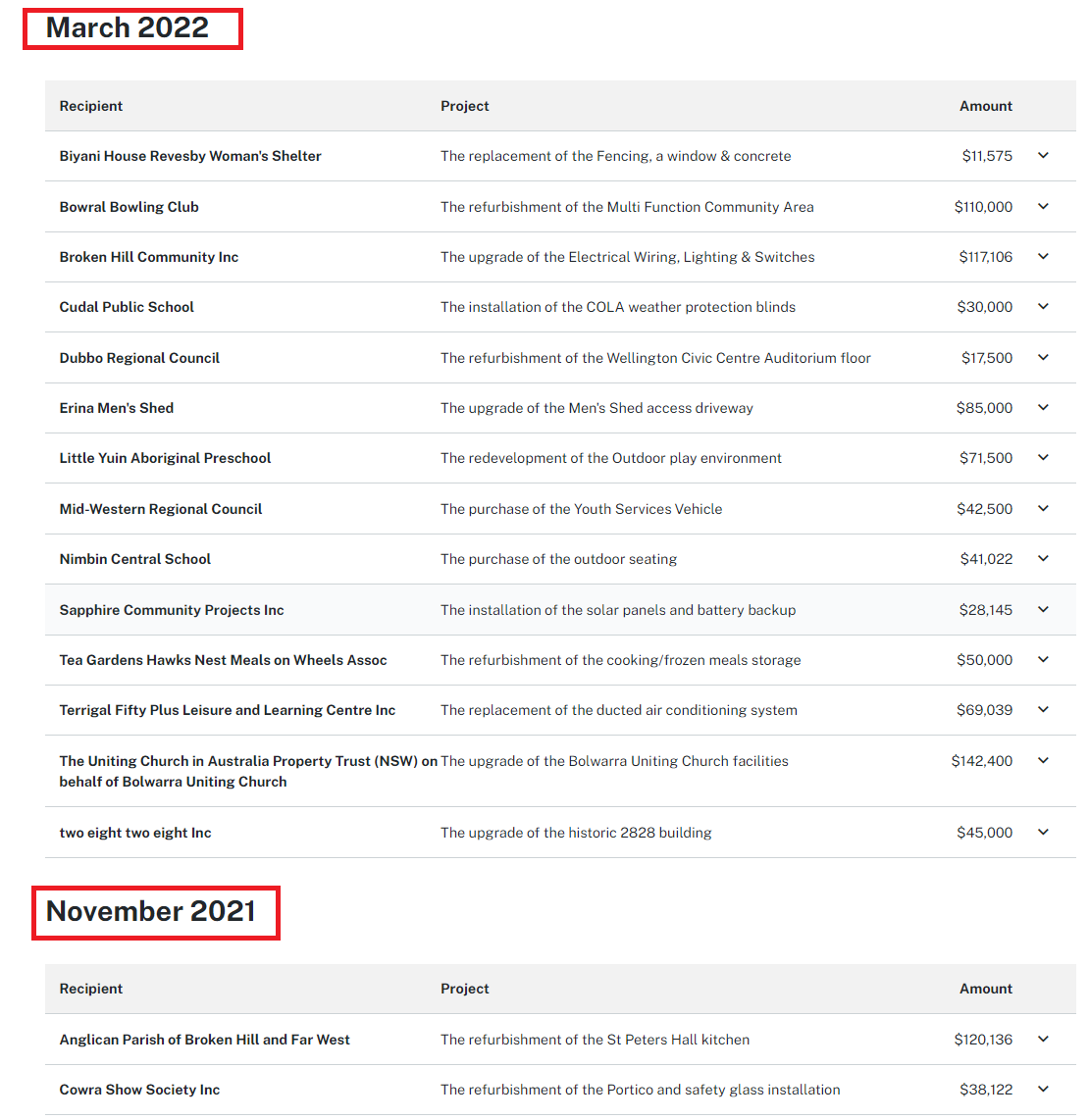Image resolution: width=1089 pixels, height=1120 pixels.
Task: Click the Wellington Civic Centre Auditorium floor project
Action: coord(655,357)
